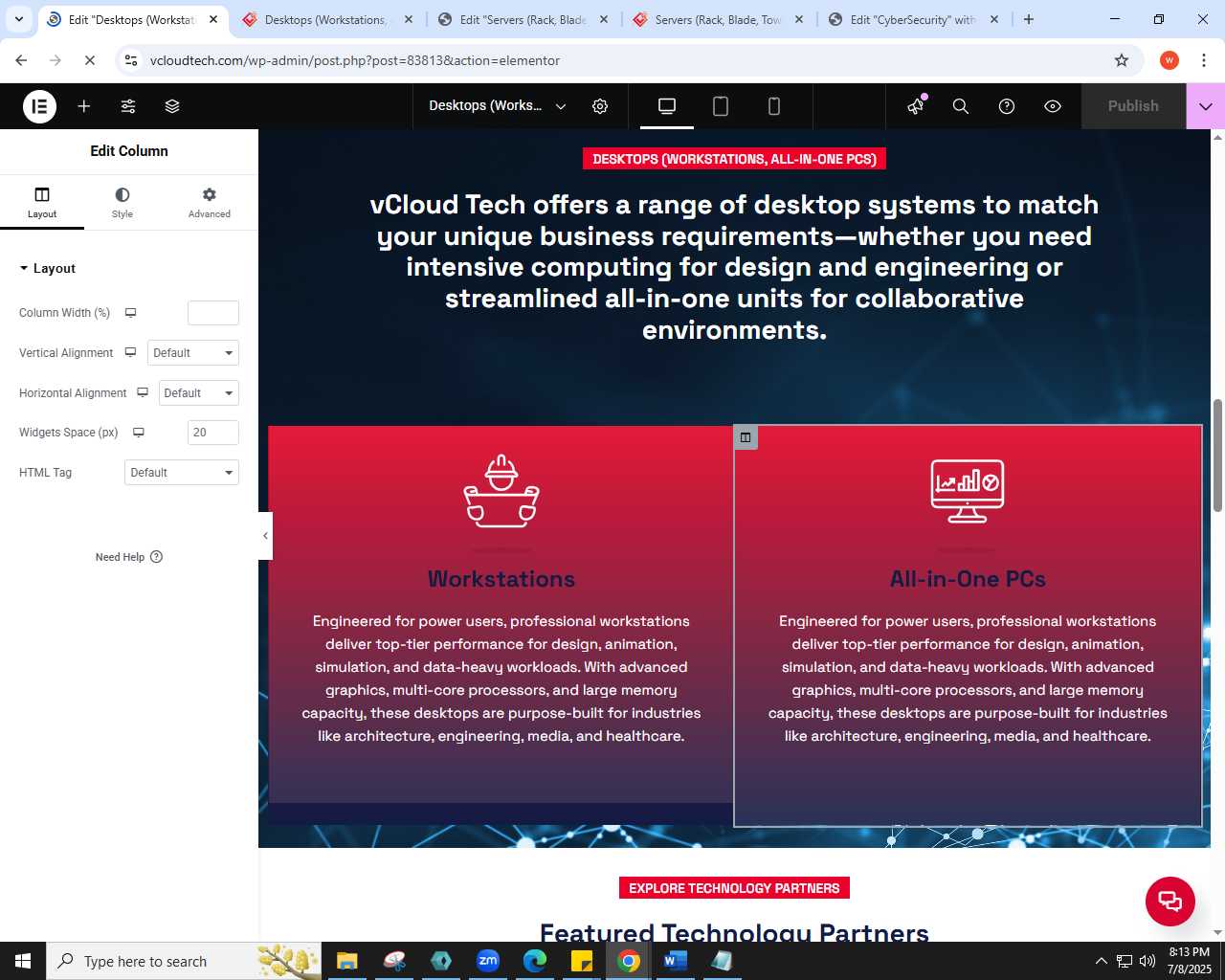Click responsive icon beside Horizontal Alignment
Image resolution: width=1225 pixels, height=980 pixels.
tap(143, 393)
